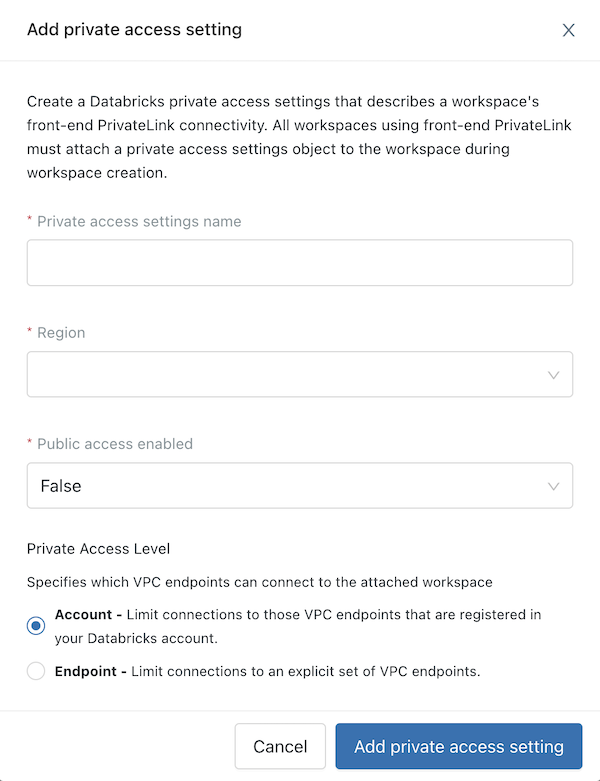Close the Add private access setting dialog
This screenshot has height=781, width=600.
(568, 30)
